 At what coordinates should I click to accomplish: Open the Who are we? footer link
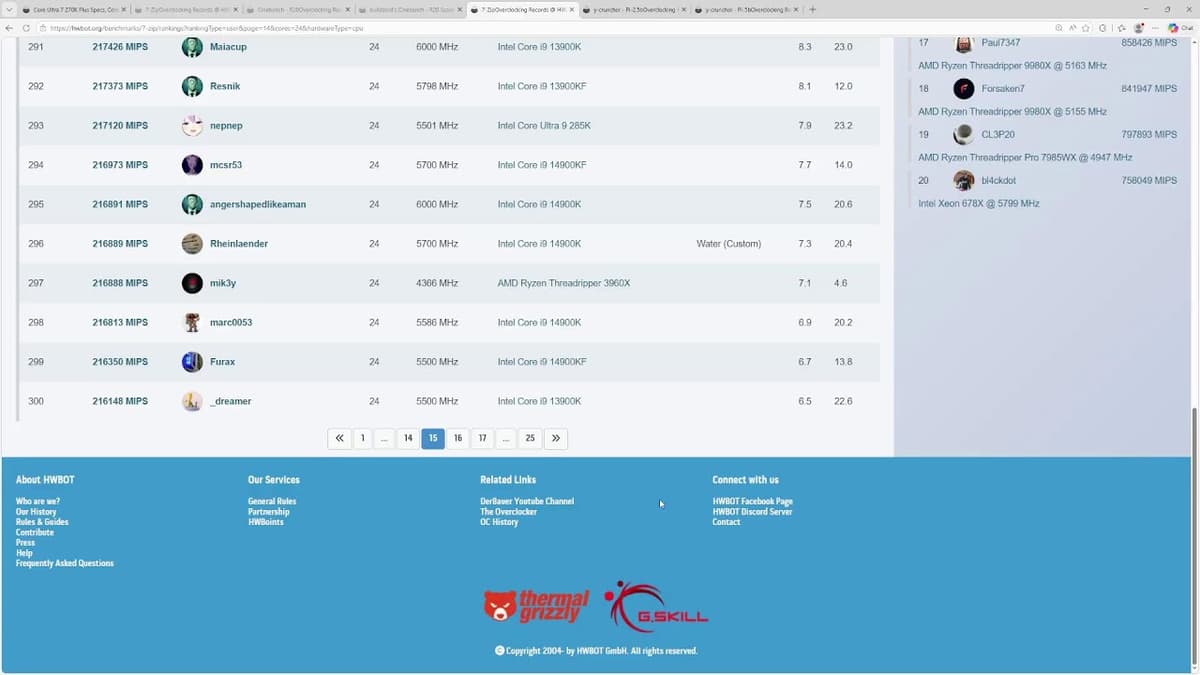(38, 502)
